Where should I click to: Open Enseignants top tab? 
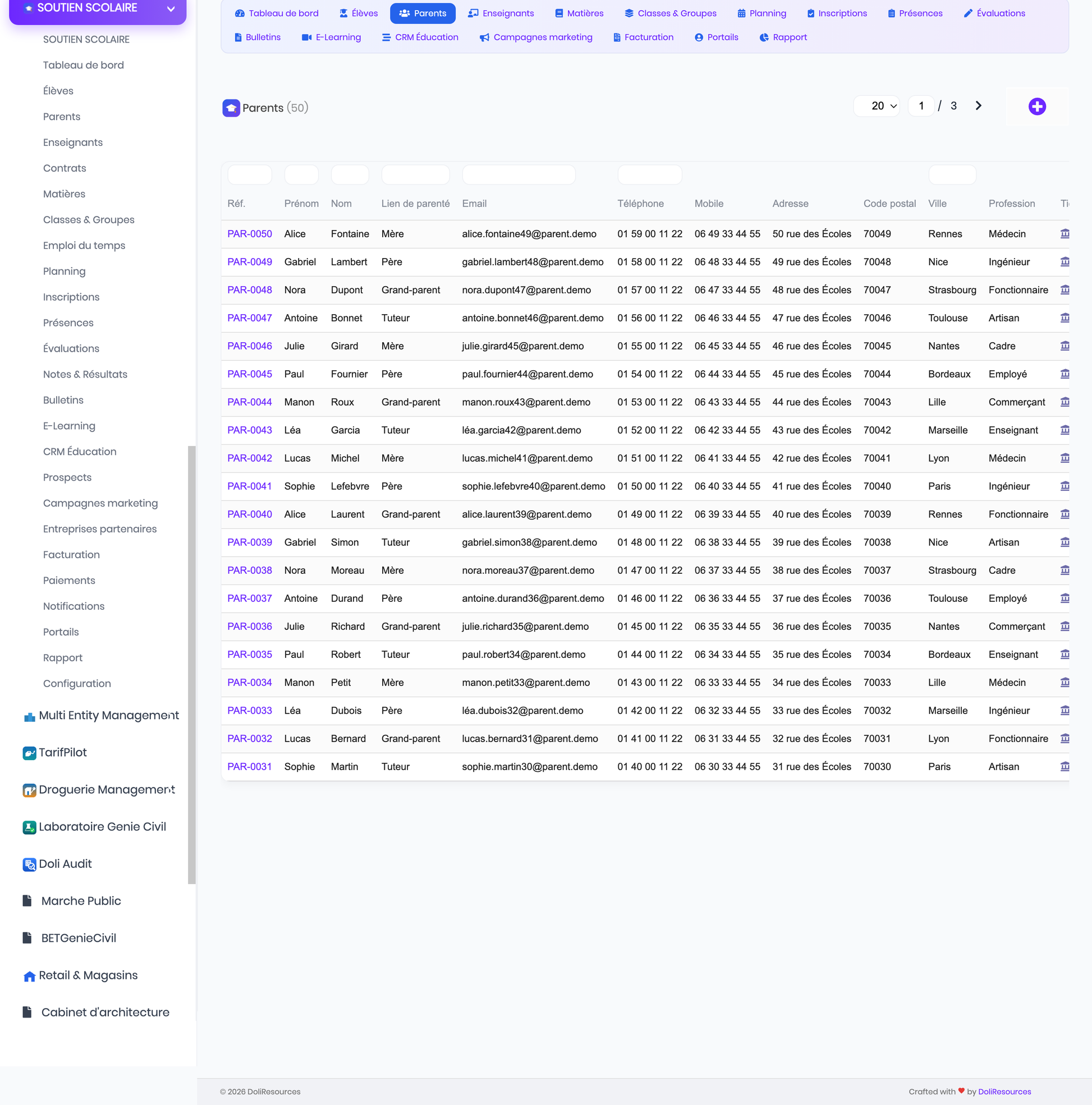[501, 13]
